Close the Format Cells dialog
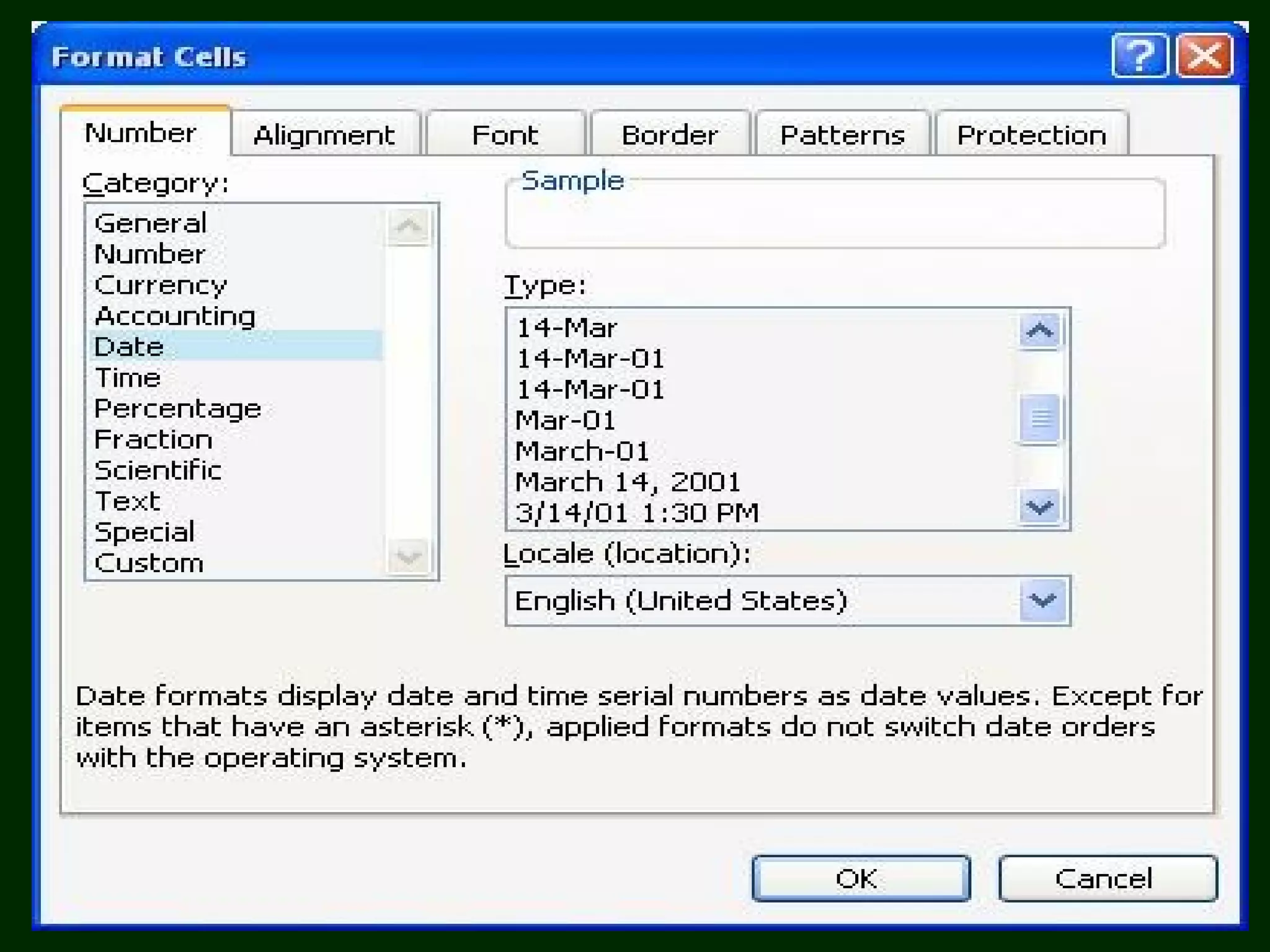1270x952 pixels. point(1204,56)
